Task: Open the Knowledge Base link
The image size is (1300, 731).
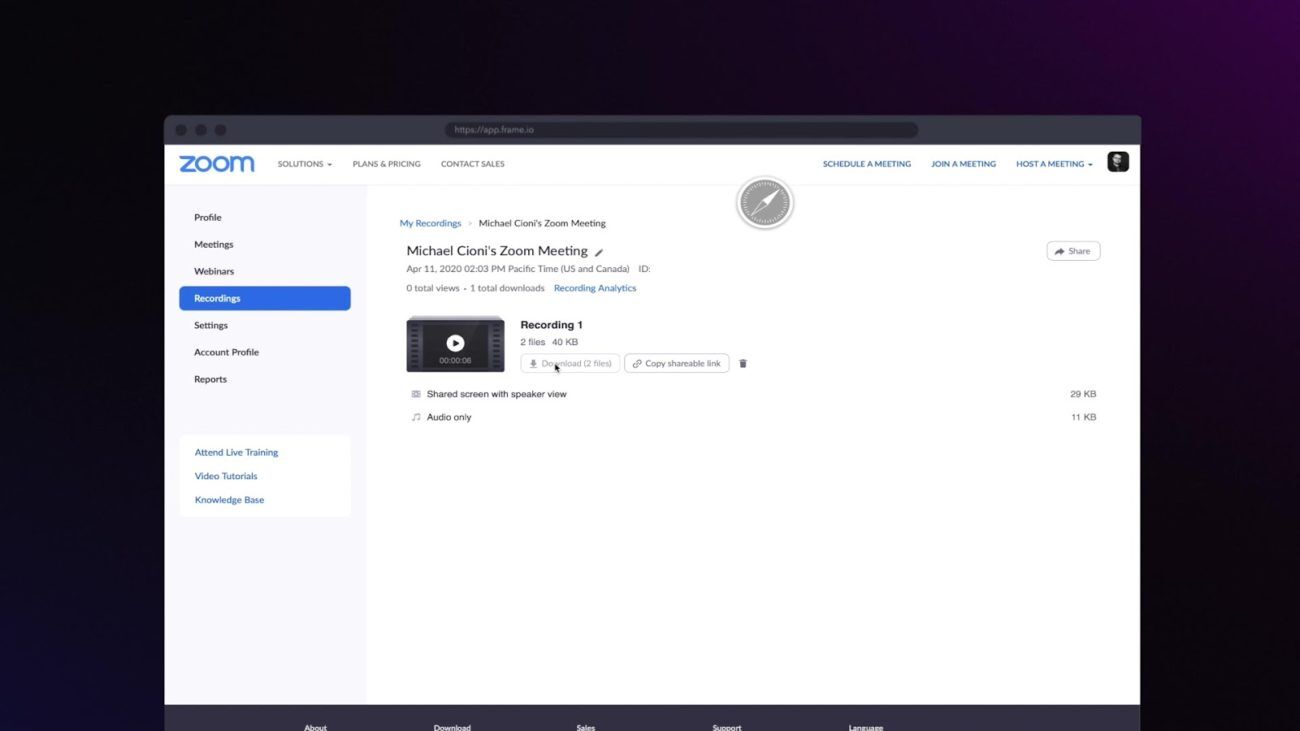Action: tap(229, 499)
